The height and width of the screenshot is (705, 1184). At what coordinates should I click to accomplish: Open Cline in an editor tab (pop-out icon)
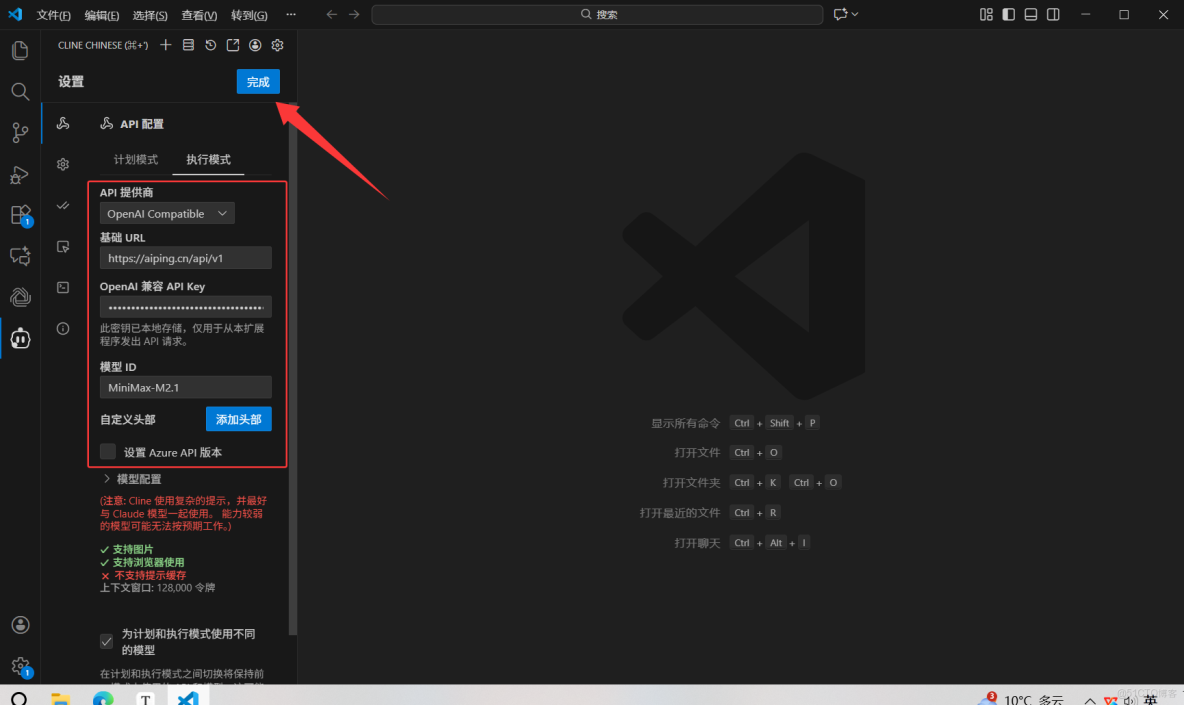coord(232,45)
